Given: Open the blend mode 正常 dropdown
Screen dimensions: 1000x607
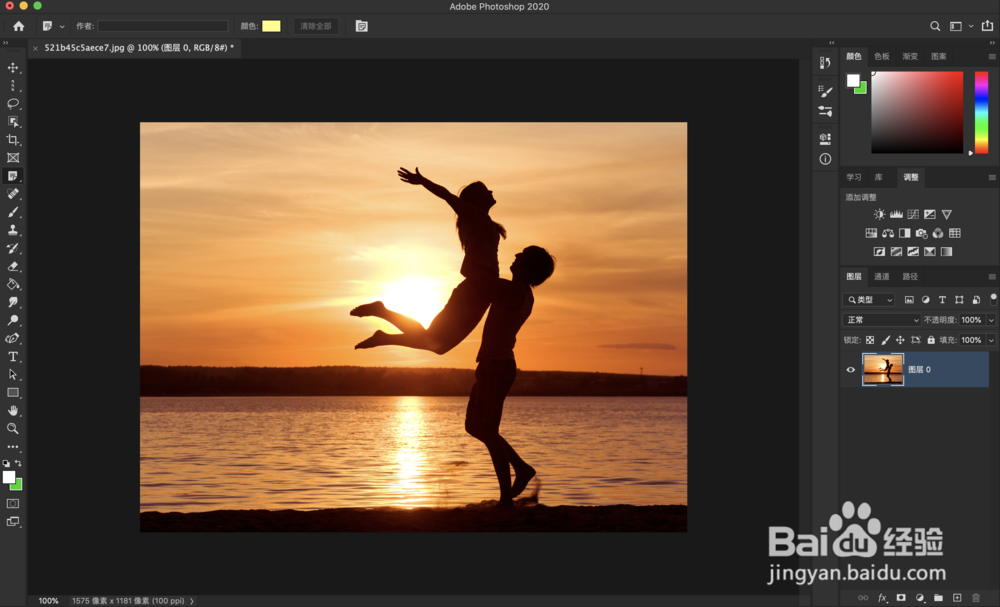Looking at the screenshot, I should (x=881, y=319).
